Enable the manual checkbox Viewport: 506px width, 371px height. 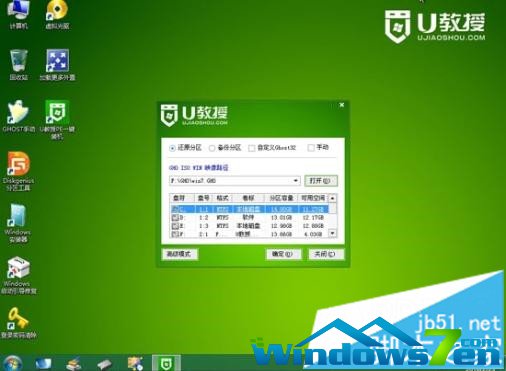click(311, 148)
